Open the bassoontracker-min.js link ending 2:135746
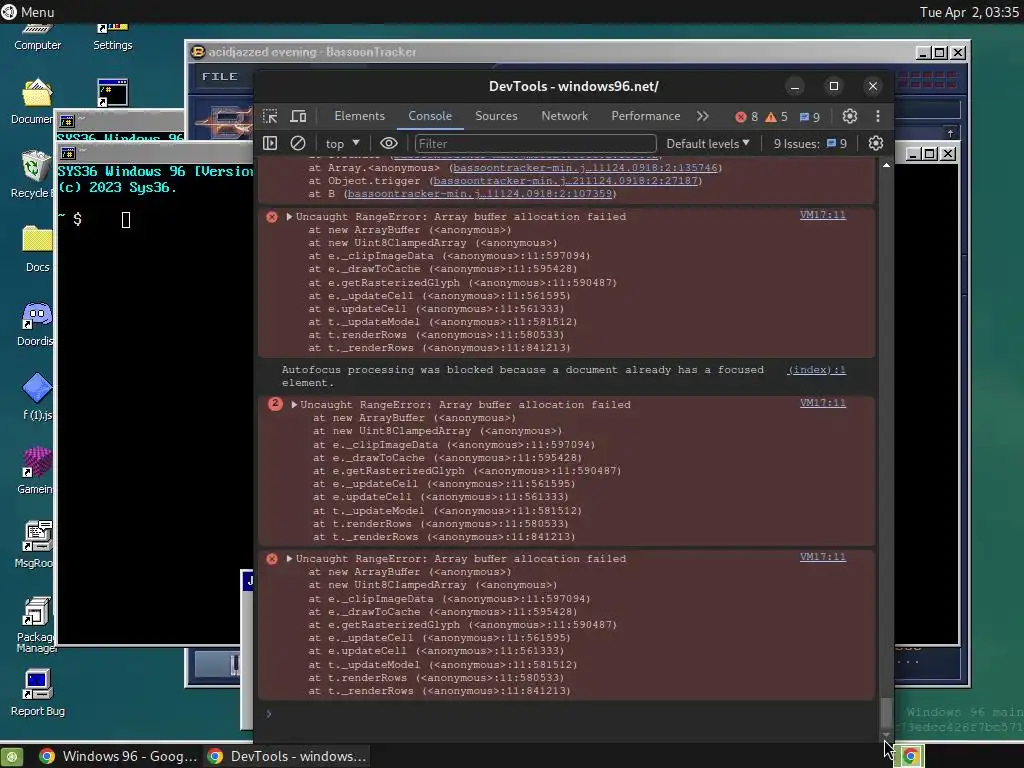Image resolution: width=1024 pixels, height=768 pixels. pyautogui.click(x=586, y=168)
